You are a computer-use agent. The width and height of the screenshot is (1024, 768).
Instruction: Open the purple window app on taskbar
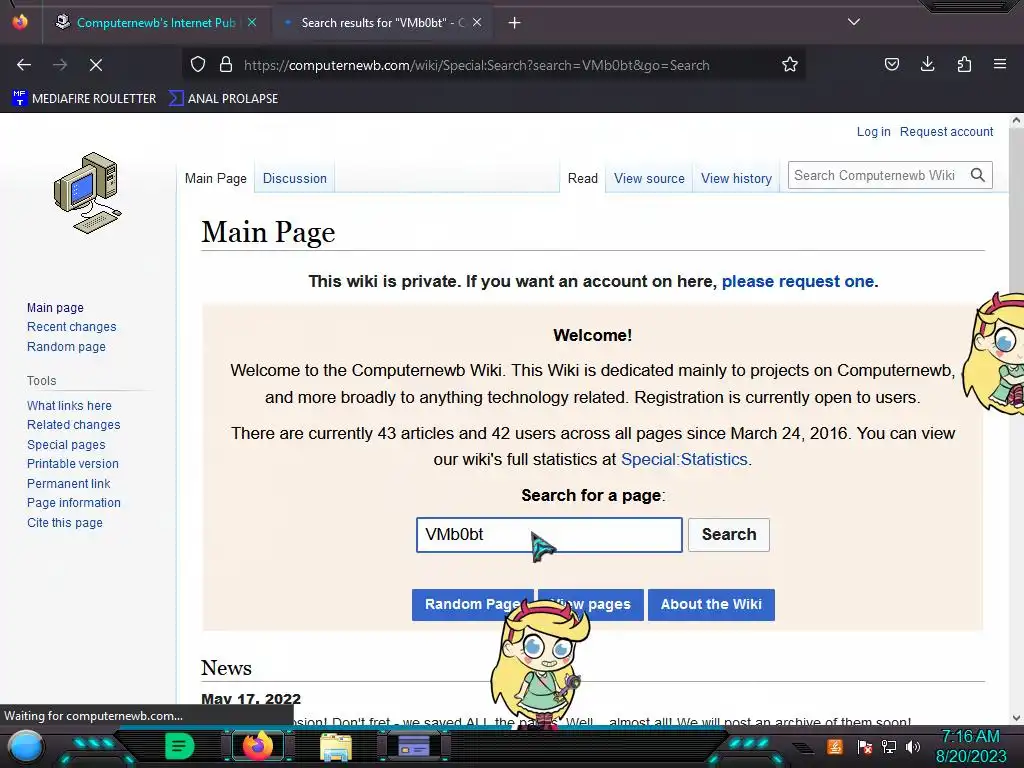coord(413,746)
